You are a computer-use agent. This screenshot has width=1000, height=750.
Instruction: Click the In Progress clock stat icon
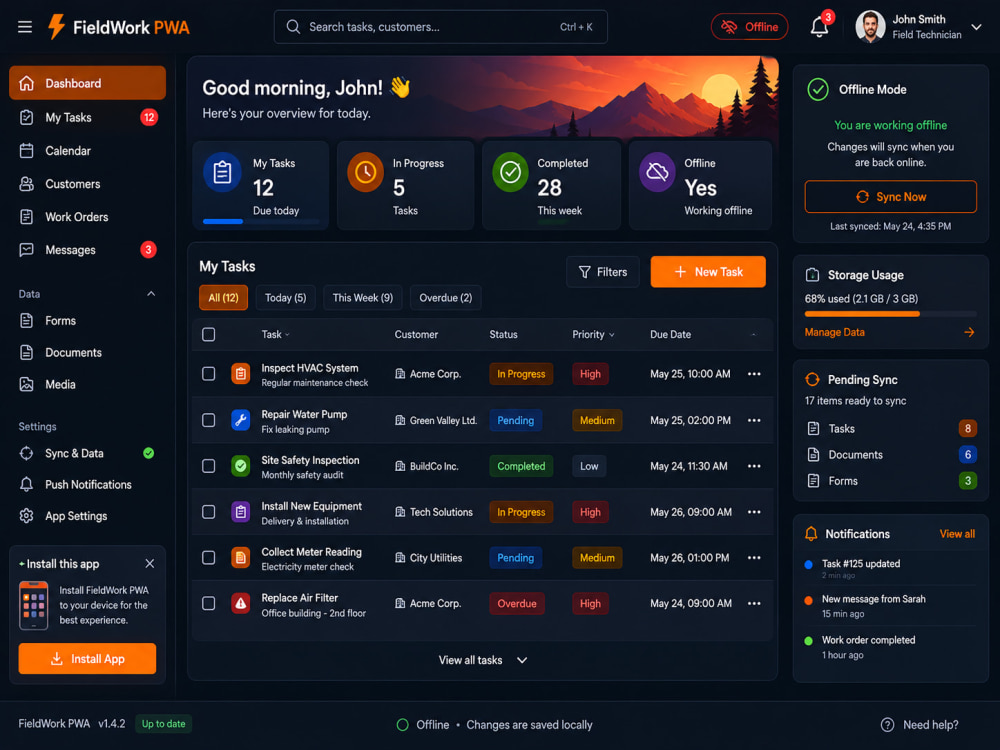(365, 172)
